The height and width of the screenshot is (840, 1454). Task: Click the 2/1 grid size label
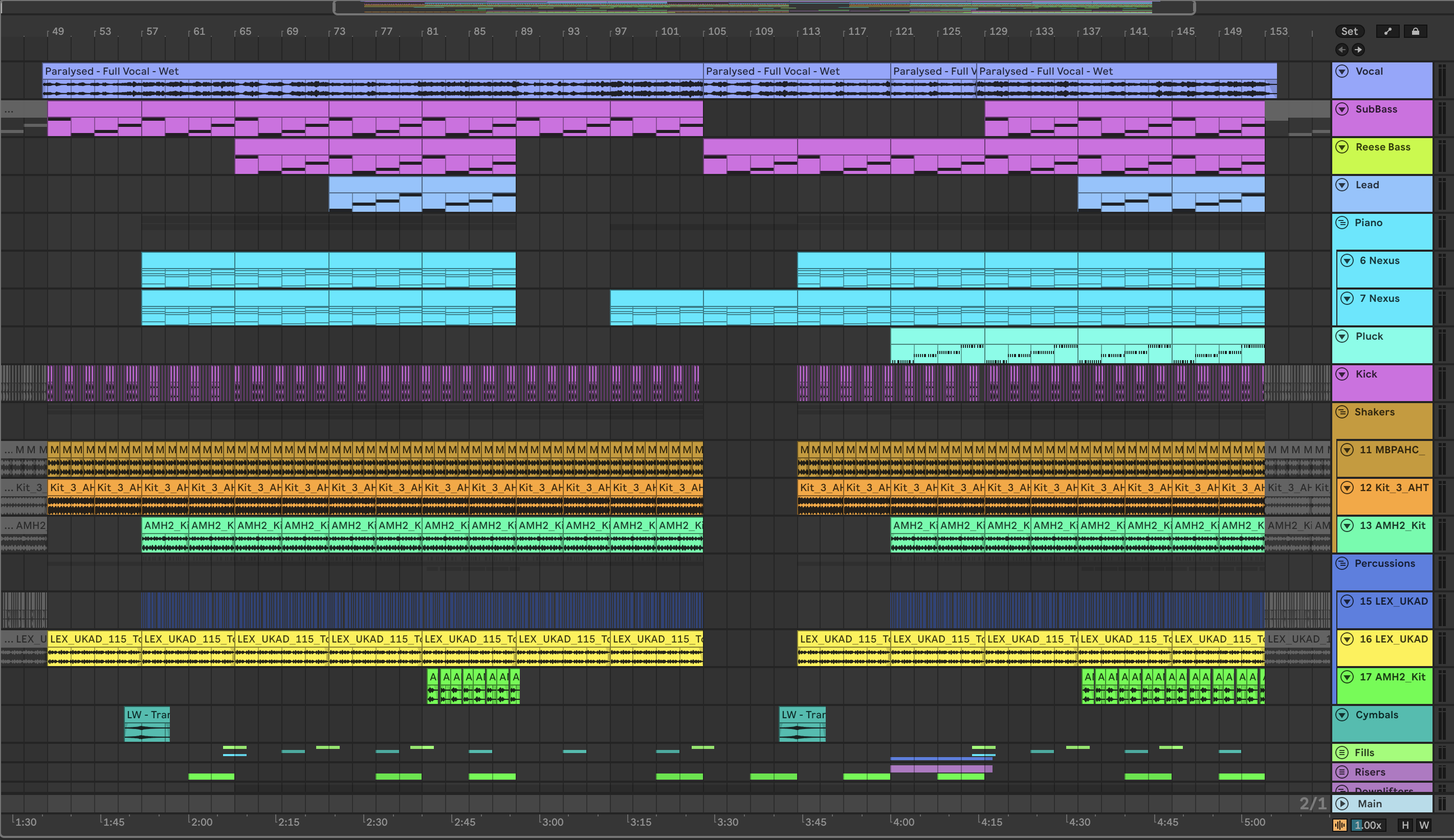tap(1313, 803)
